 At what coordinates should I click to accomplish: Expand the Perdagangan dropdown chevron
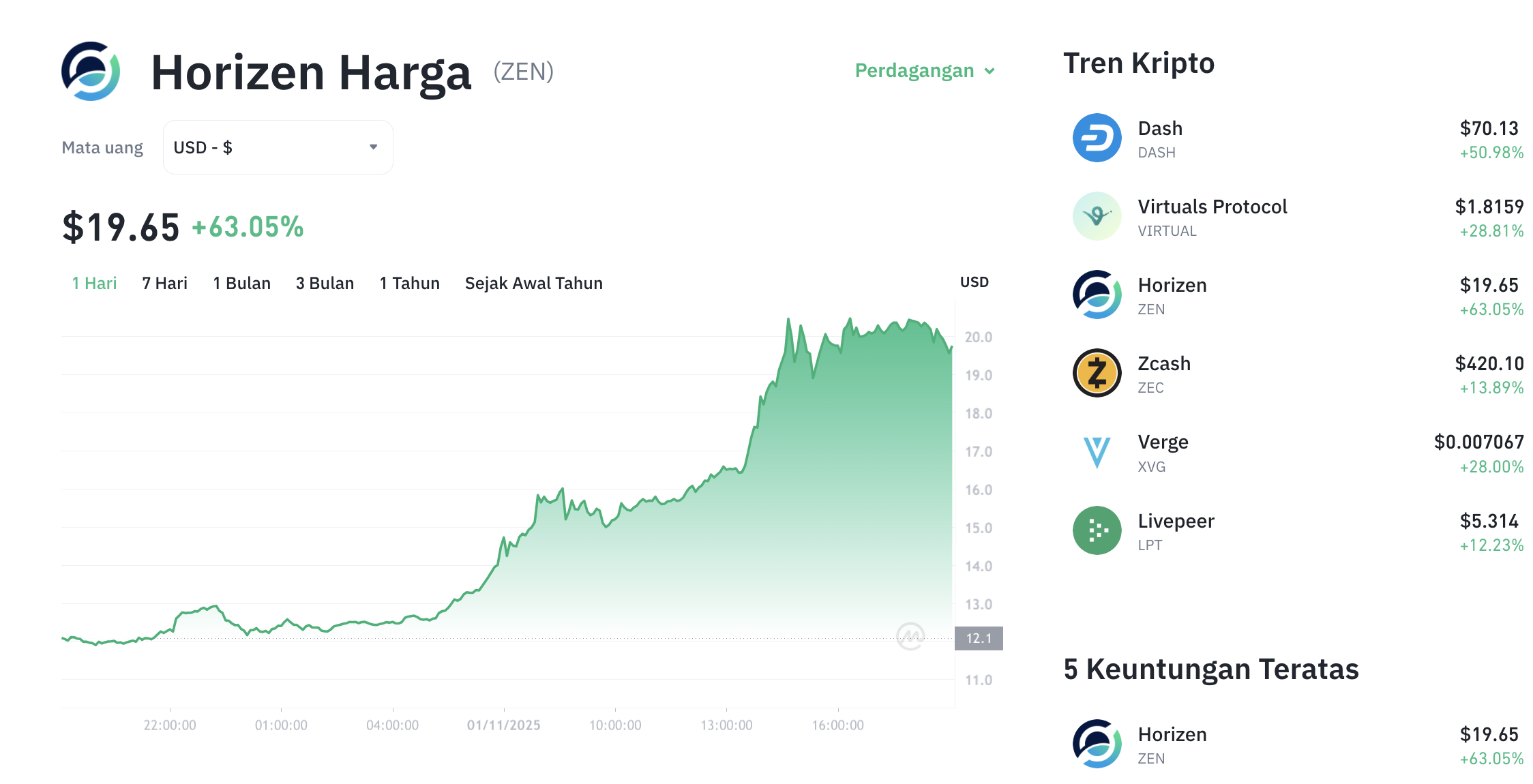click(x=990, y=70)
